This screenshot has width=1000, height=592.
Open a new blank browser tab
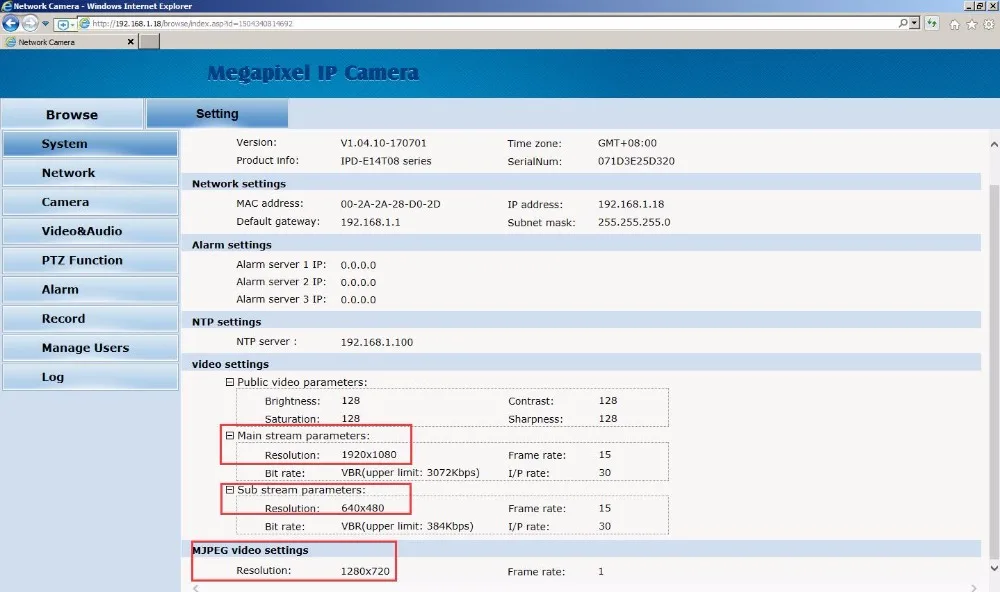[x=149, y=41]
